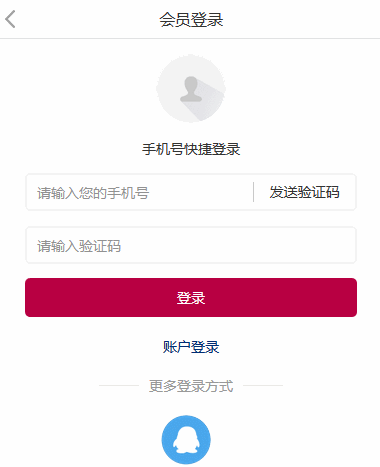Click the vertical divider beside 发送验证码
The height and width of the screenshot is (467, 380).
[x=253, y=192]
